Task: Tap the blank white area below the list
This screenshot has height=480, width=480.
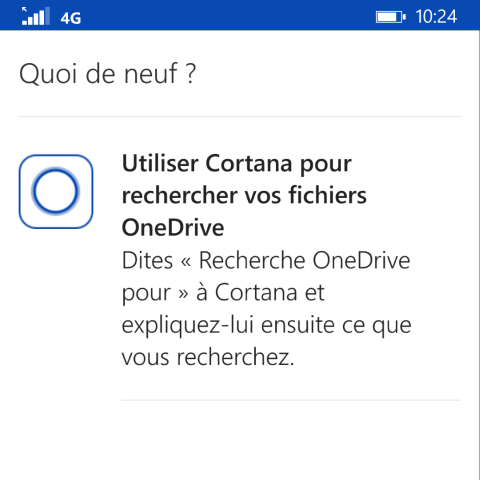Action: point(240,440)
